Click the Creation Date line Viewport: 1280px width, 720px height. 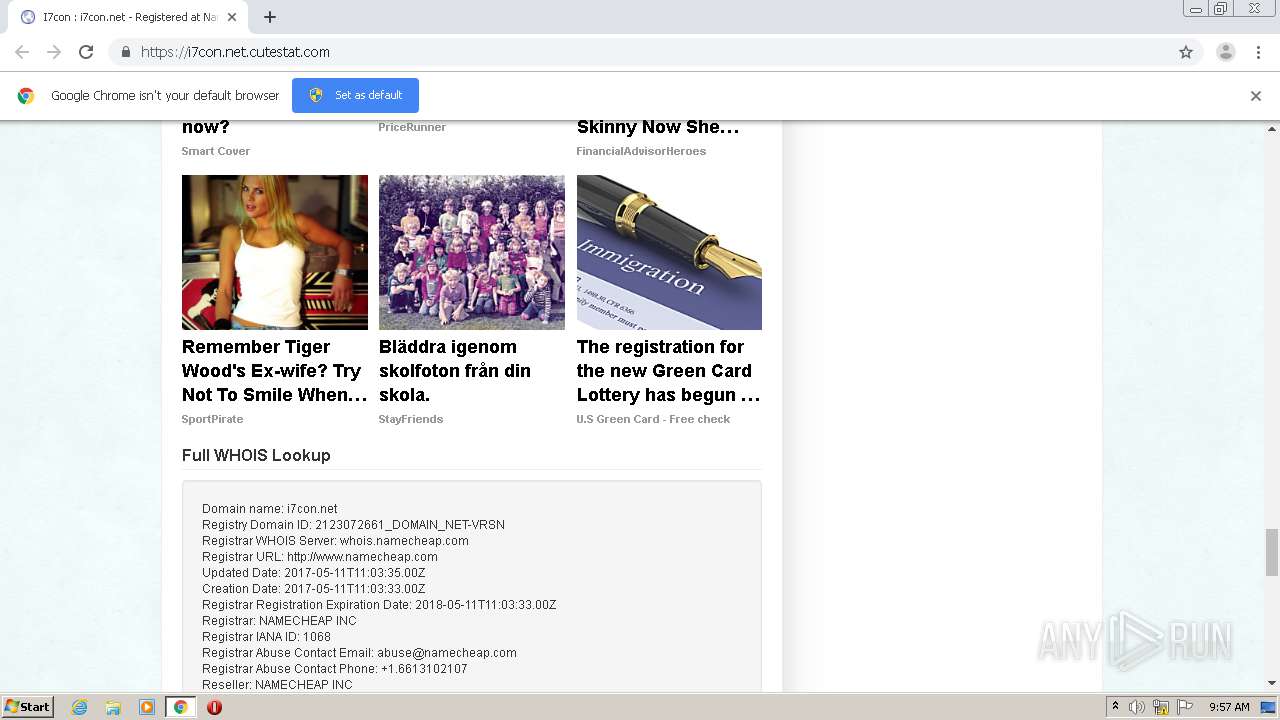click(x=314, y=589)
